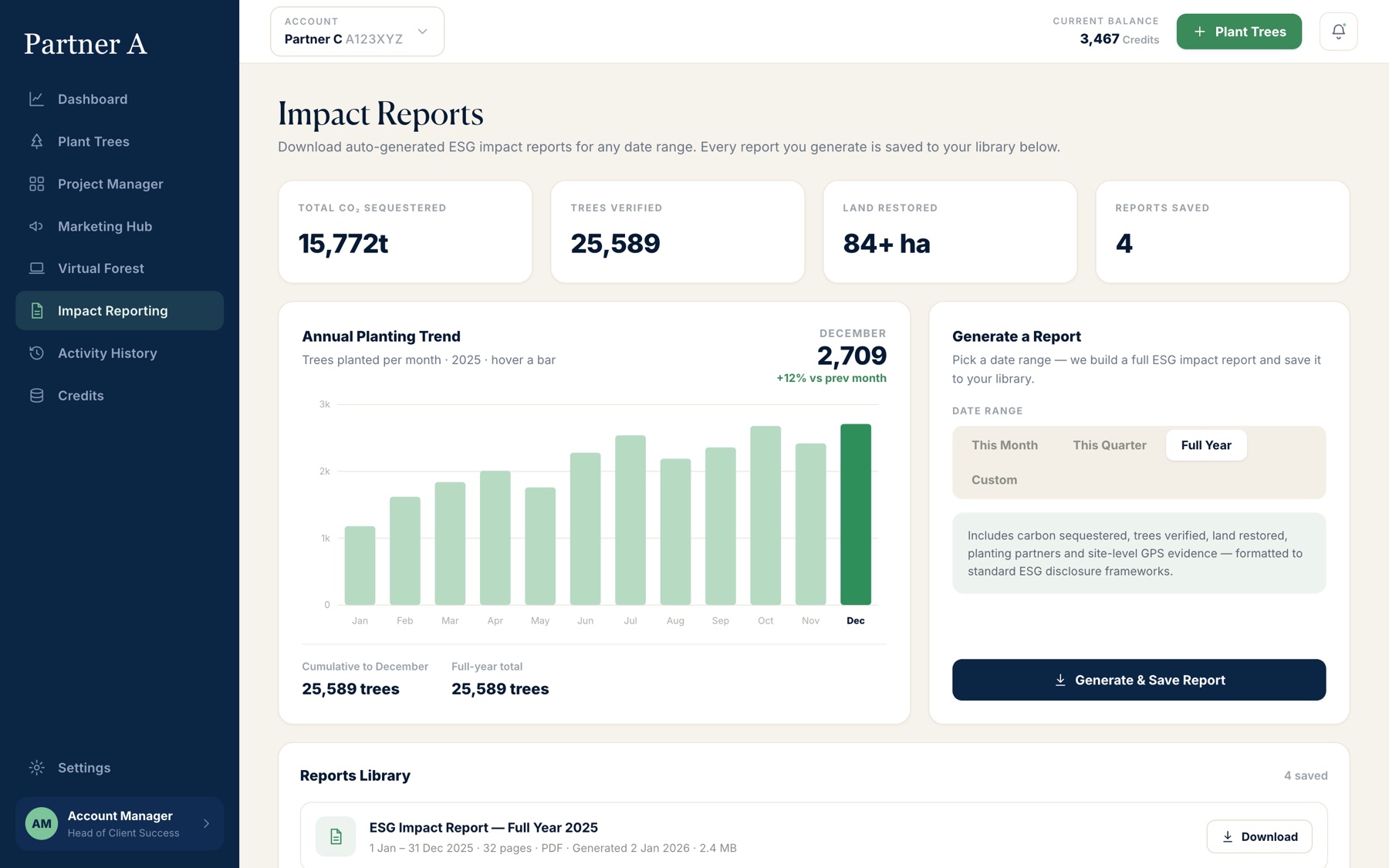Image resolution: width=1389 pixels, height=868 pixels.
Task: Click the Partner A logo text
Action: (x=85, y=44)
